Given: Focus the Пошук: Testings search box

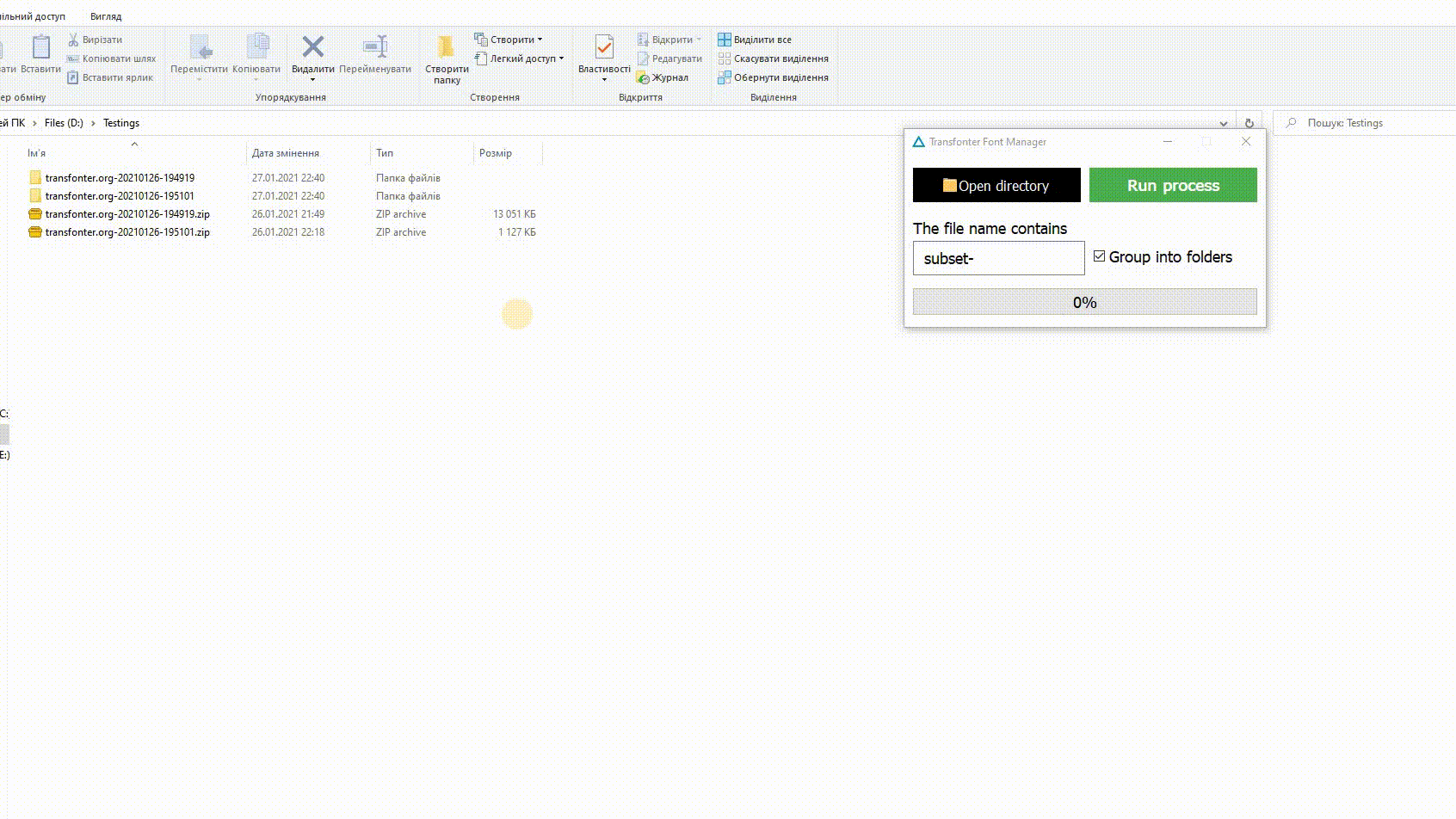Looking at the screenshot, I should click(1364, 123).
